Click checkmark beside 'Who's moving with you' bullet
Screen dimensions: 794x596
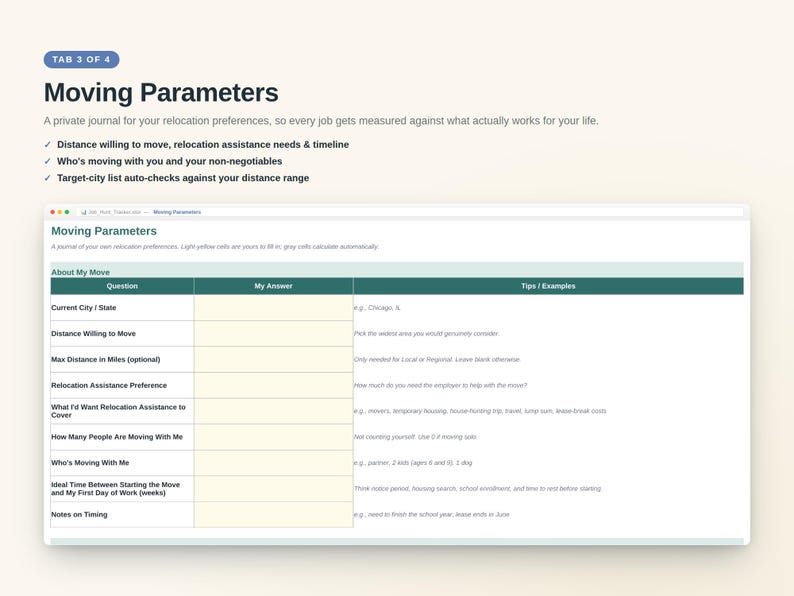pos(48,161)
